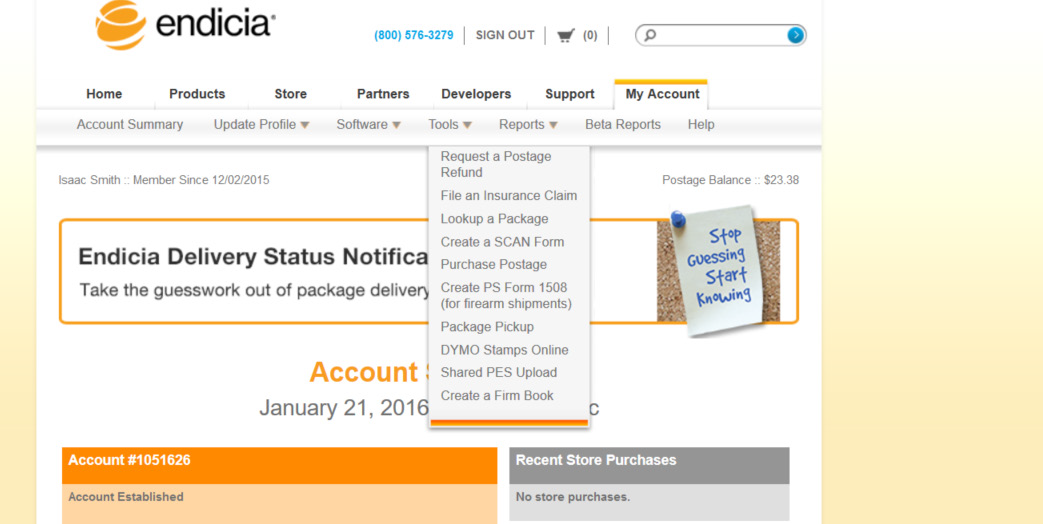Click Account Established label
This screenshot has width=1043, height=524.
(x=126, y=497)
